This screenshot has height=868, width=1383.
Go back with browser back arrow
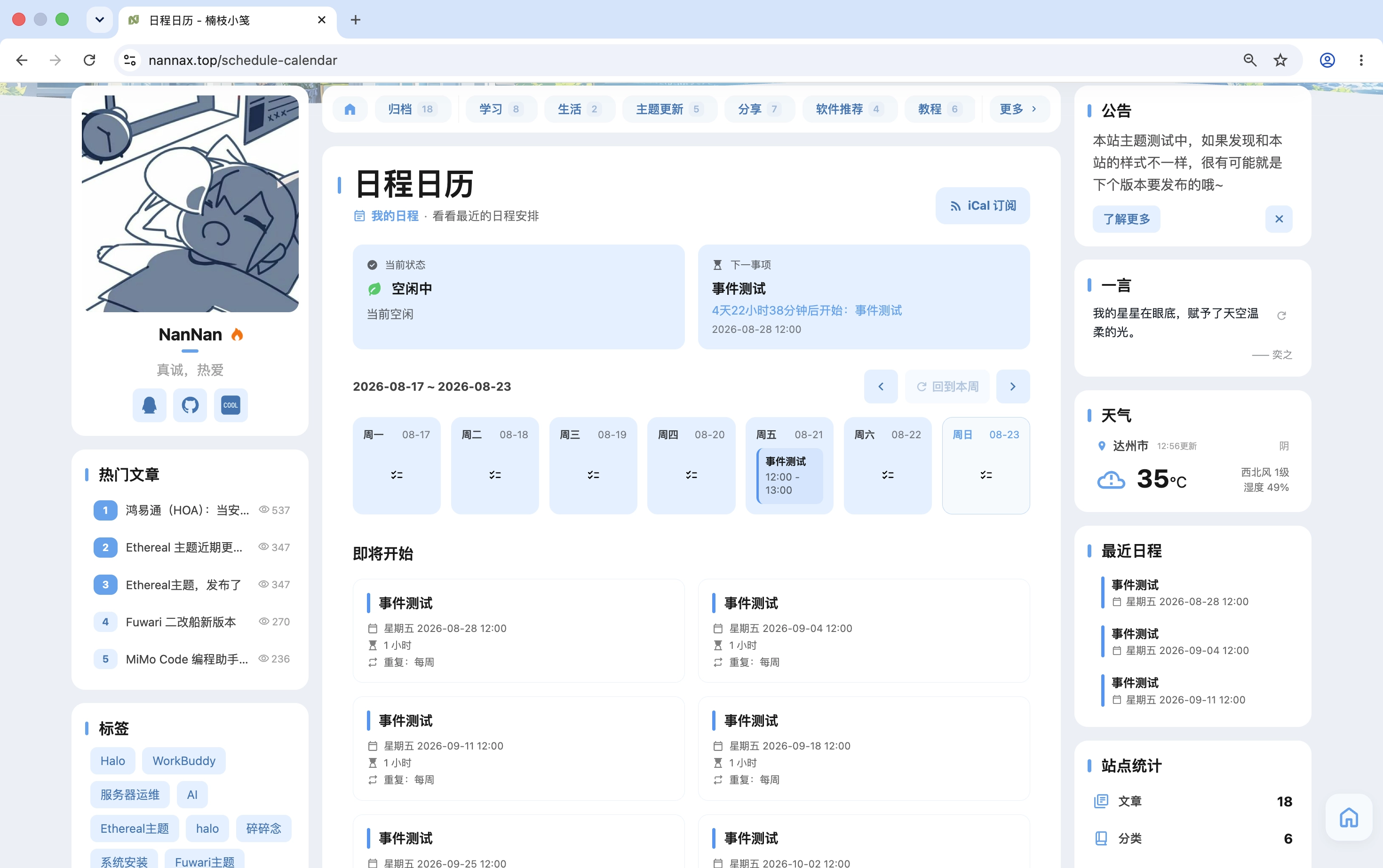click(22, 60)
